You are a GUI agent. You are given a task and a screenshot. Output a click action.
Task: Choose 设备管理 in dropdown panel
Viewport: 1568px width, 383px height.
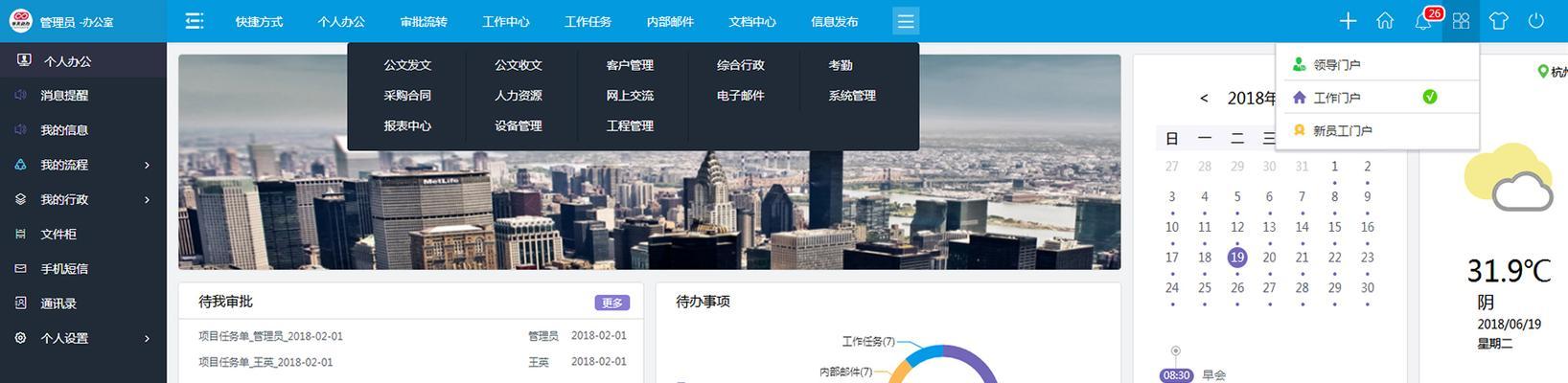coord(519,125)
